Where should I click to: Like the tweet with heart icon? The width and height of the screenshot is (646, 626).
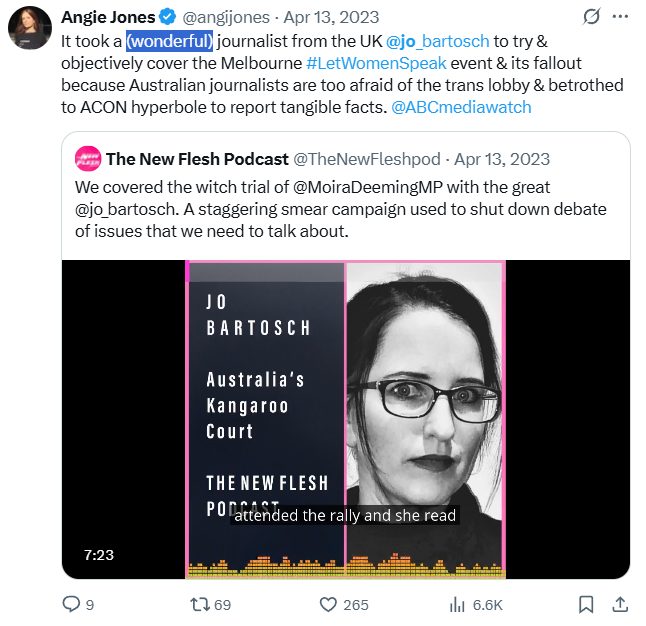pyautogui.click(x=329, y=604)
